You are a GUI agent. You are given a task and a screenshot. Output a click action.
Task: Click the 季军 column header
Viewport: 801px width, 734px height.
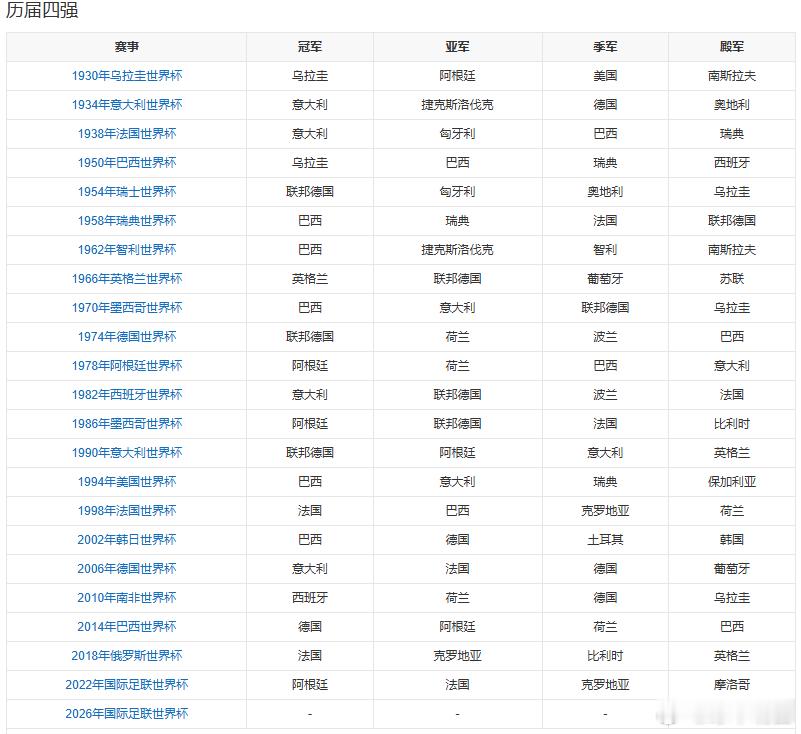click(x=605, y=47)
